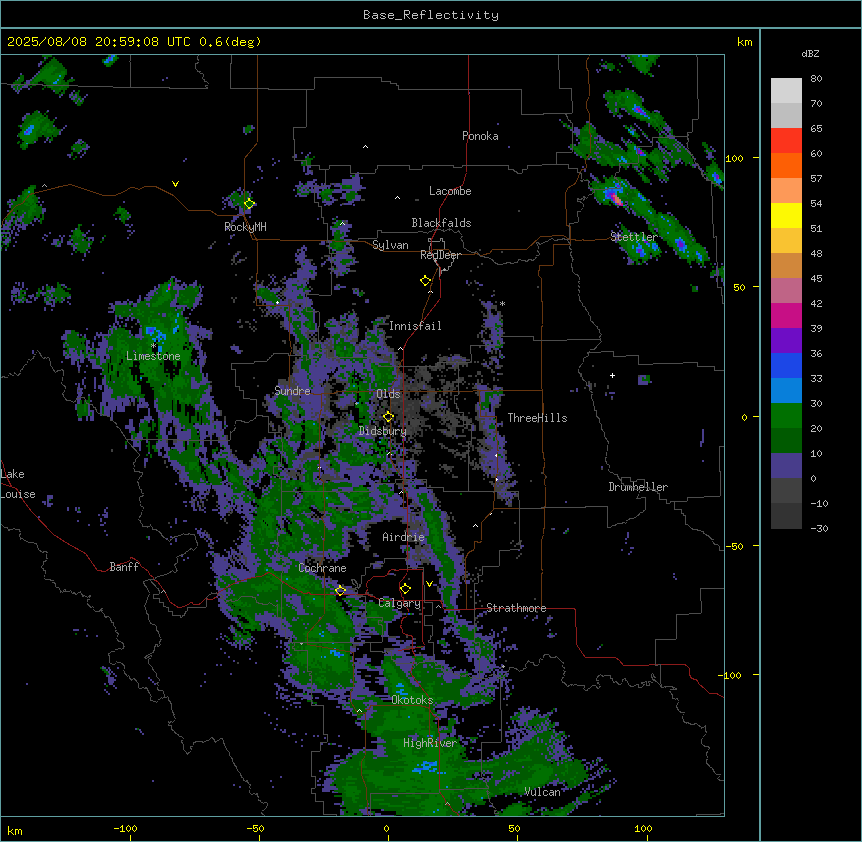Click the Limestone label
This screenshot has height=842, width=862.
[x=153, y=356]
